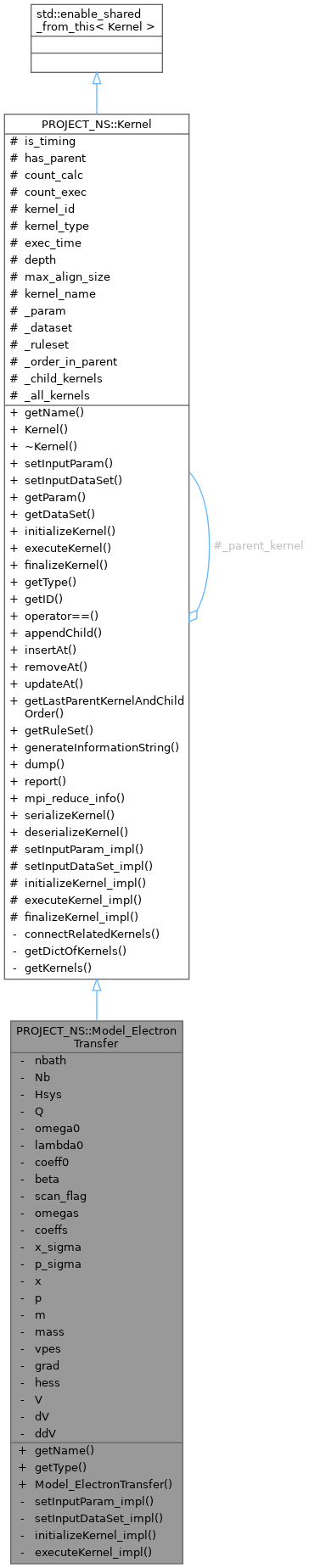Image resolution: width=309 pixels, height=1568 pixels.
Task: Select the serializeKernel() method entry
Action: point(64,815)
